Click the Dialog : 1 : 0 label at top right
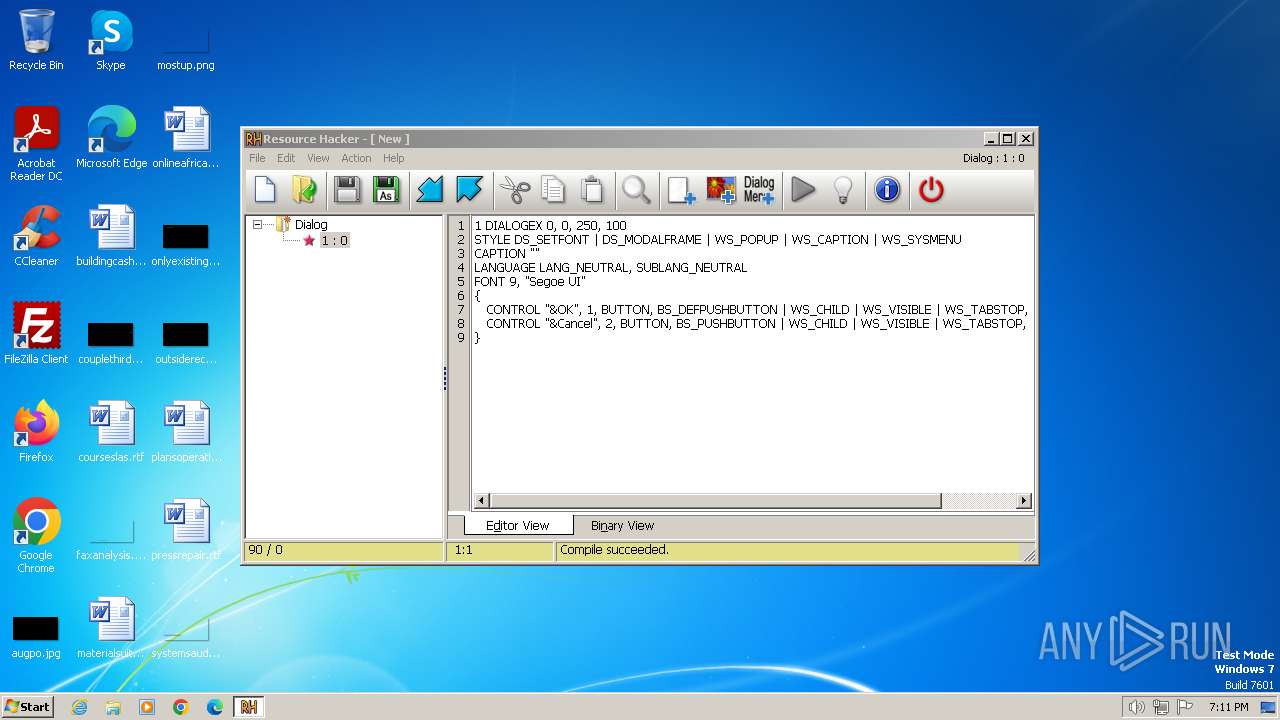This screenshot has width=1280, height=720. pyautogui.click(x=993, y=158)
